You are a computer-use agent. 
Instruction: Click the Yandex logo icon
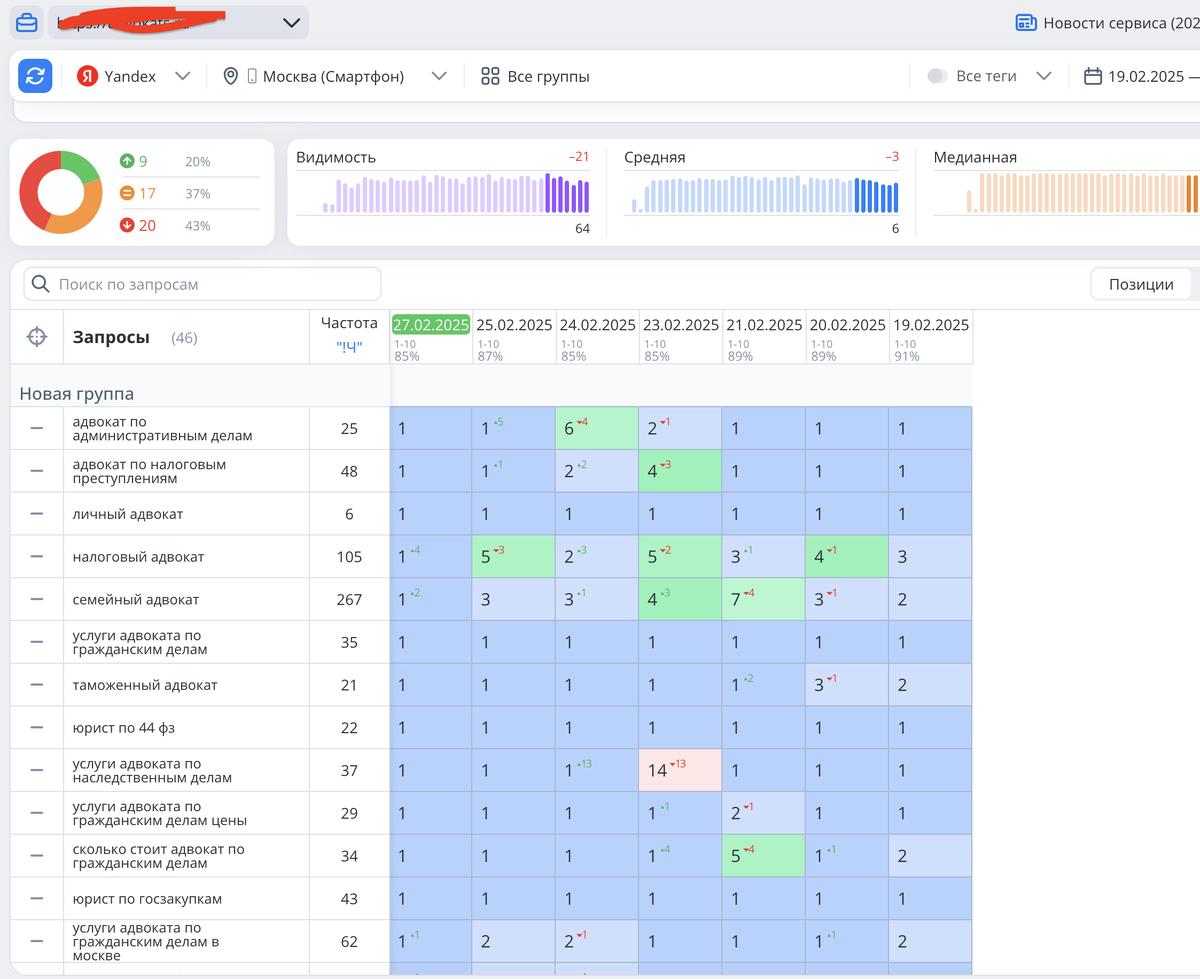pyautogui.click(x=88, y=76)
